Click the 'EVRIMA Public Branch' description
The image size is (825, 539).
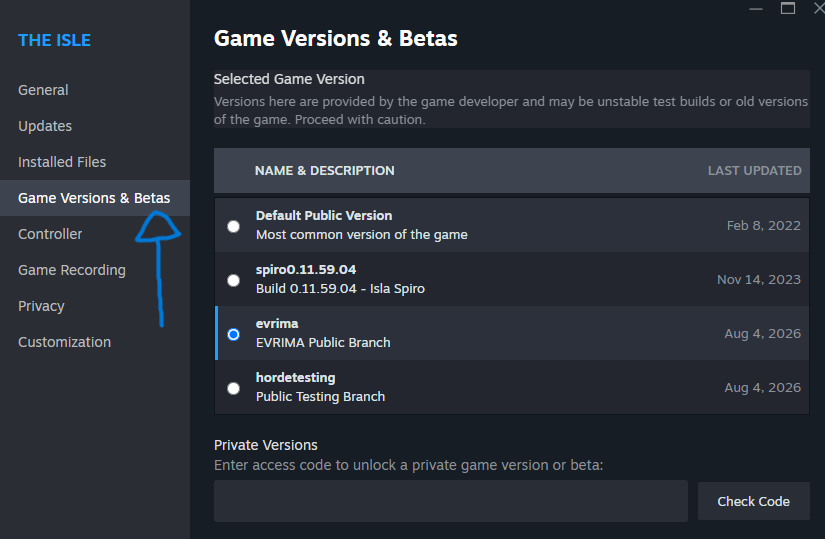(x=323, y=343)
